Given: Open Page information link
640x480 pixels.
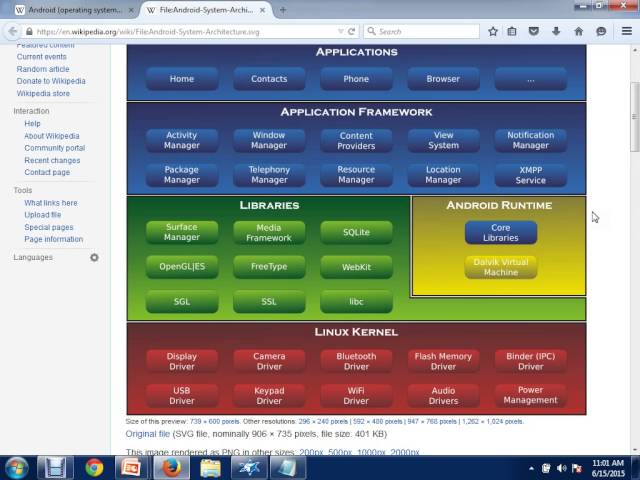Looking at the screenshot, I should (53, 239).
